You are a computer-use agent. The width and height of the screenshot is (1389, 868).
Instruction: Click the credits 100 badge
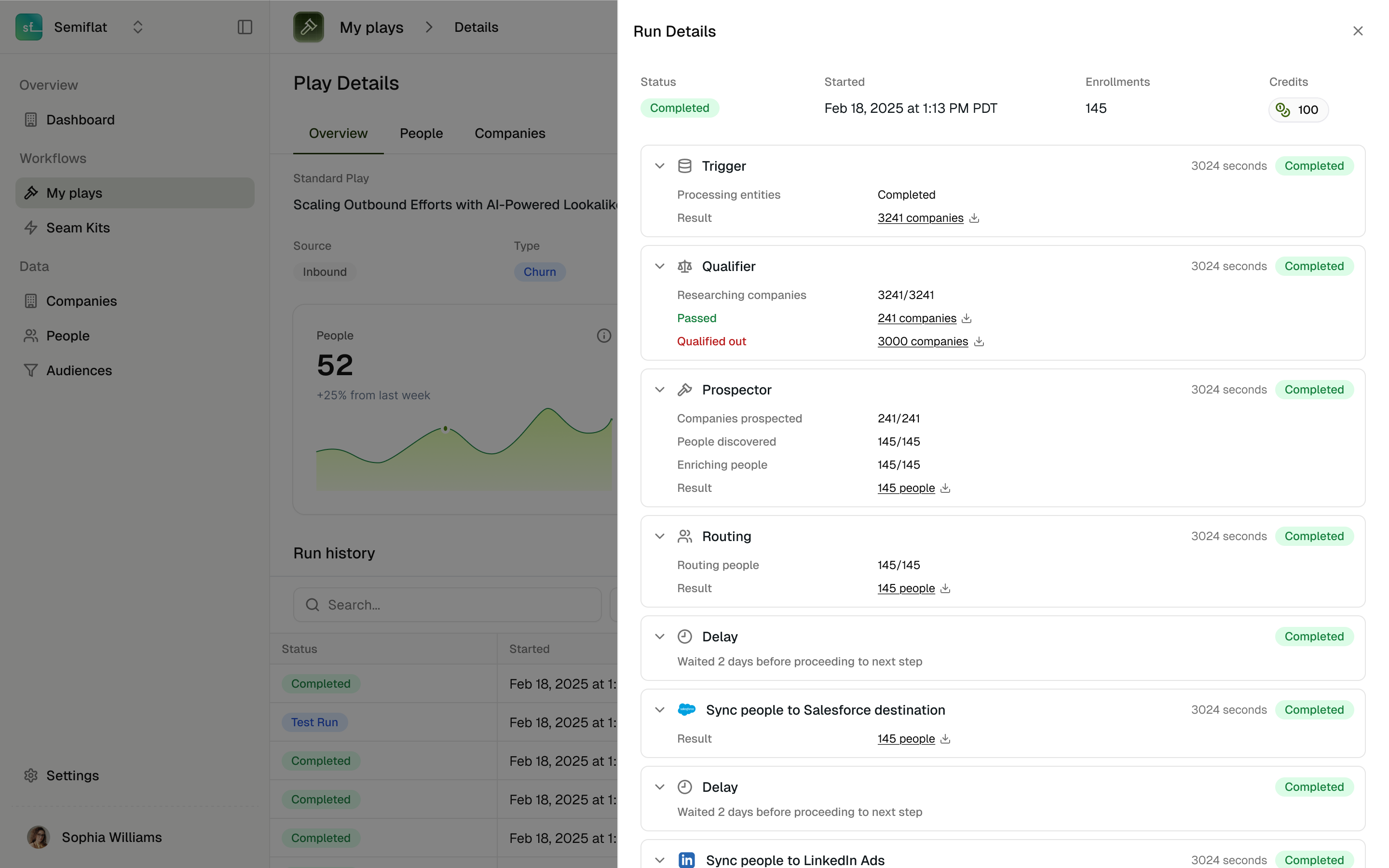pos(1298,109)
